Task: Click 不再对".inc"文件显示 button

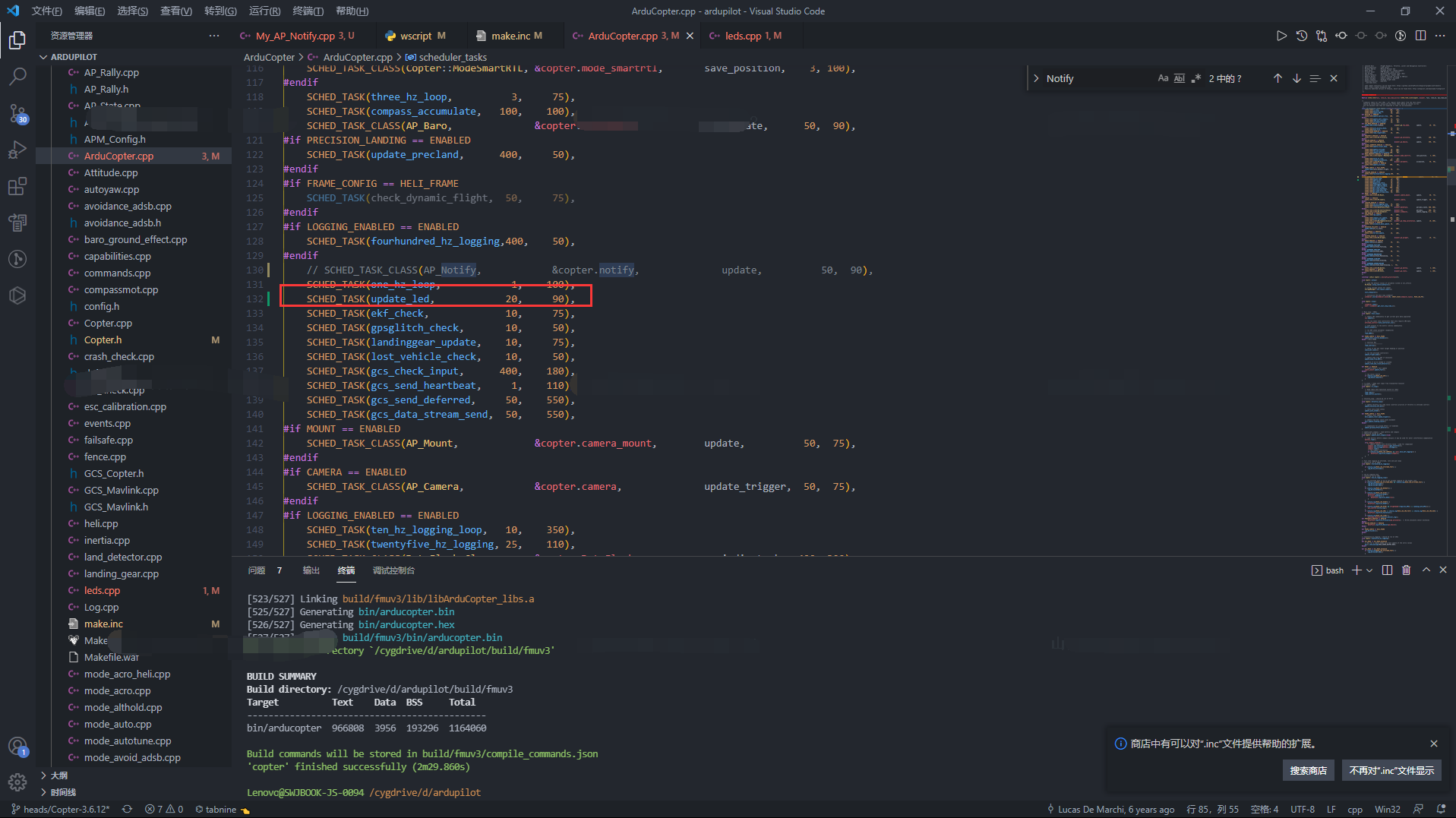Action: pos(1391,770)
